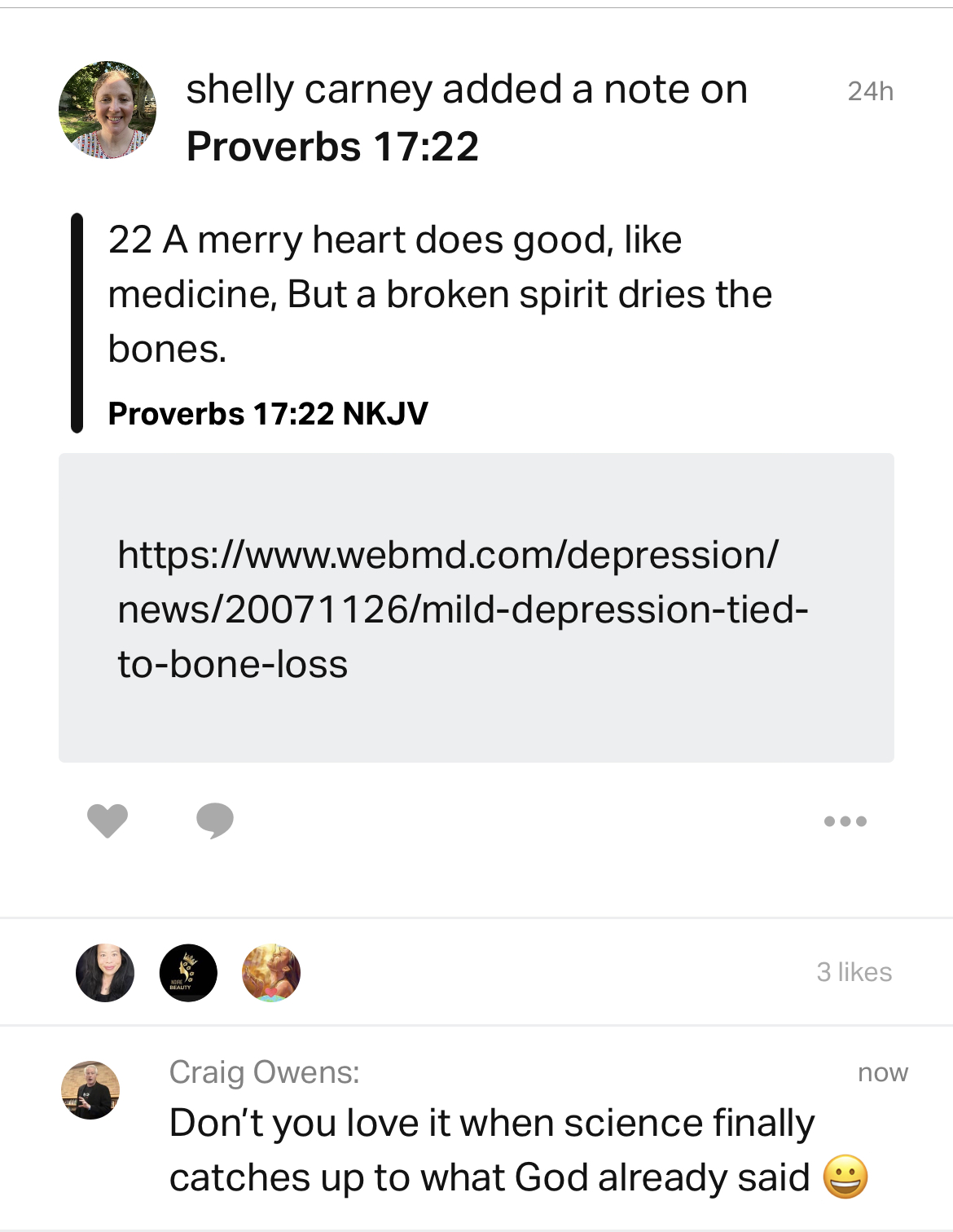Image resolution: width=953 pixels, height=1232 pixels.
Task: Click the gray note box background
Action: coord(476,725)
